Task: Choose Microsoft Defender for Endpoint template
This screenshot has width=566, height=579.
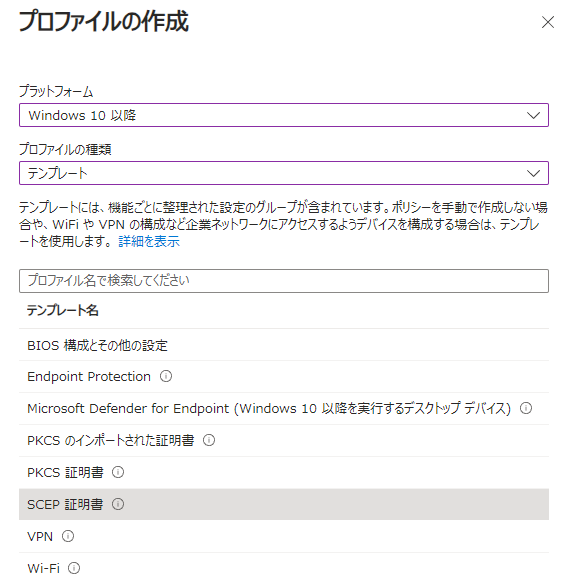Action: tap(284, 408)
